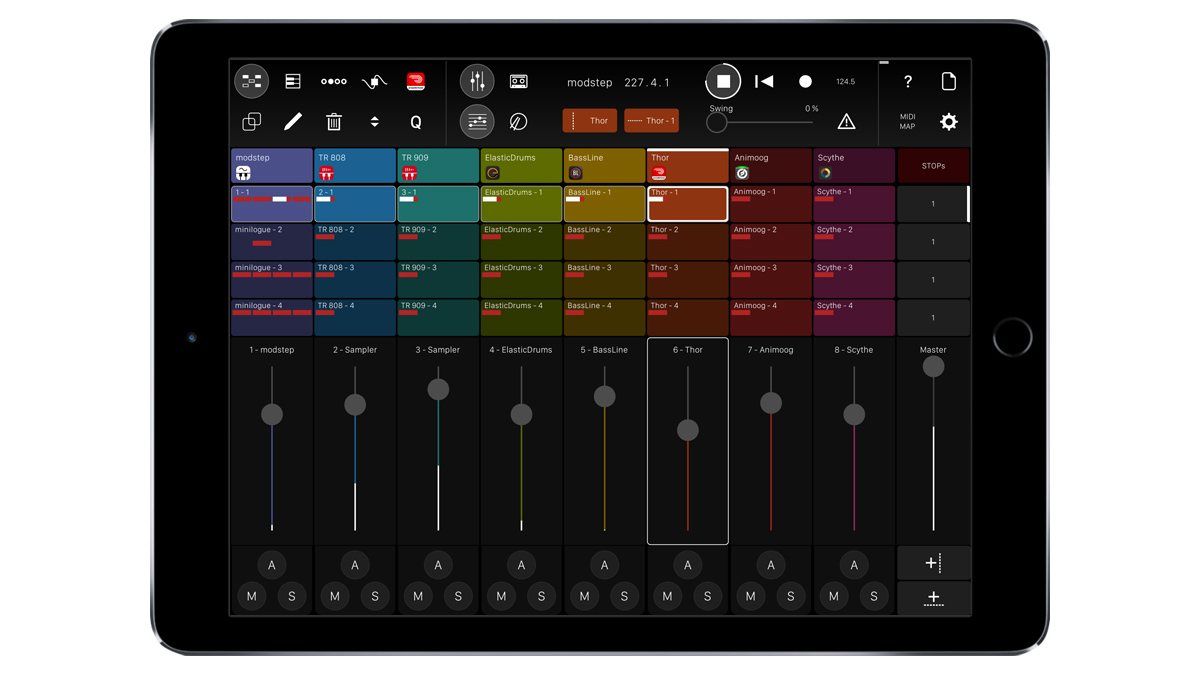The image size is (1200, 675).
Task: Launch clip TR 909 - 3
Action: pos(438,280)
